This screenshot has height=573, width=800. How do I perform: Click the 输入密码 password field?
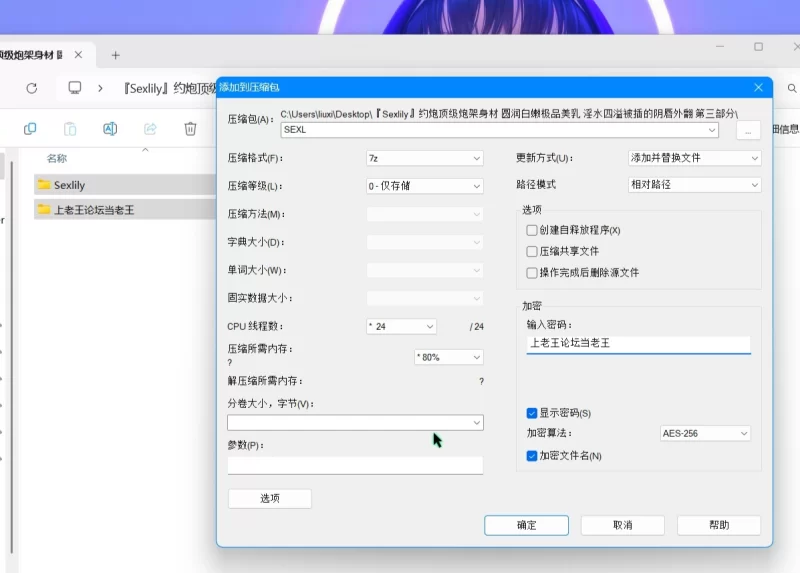point(638,343)
